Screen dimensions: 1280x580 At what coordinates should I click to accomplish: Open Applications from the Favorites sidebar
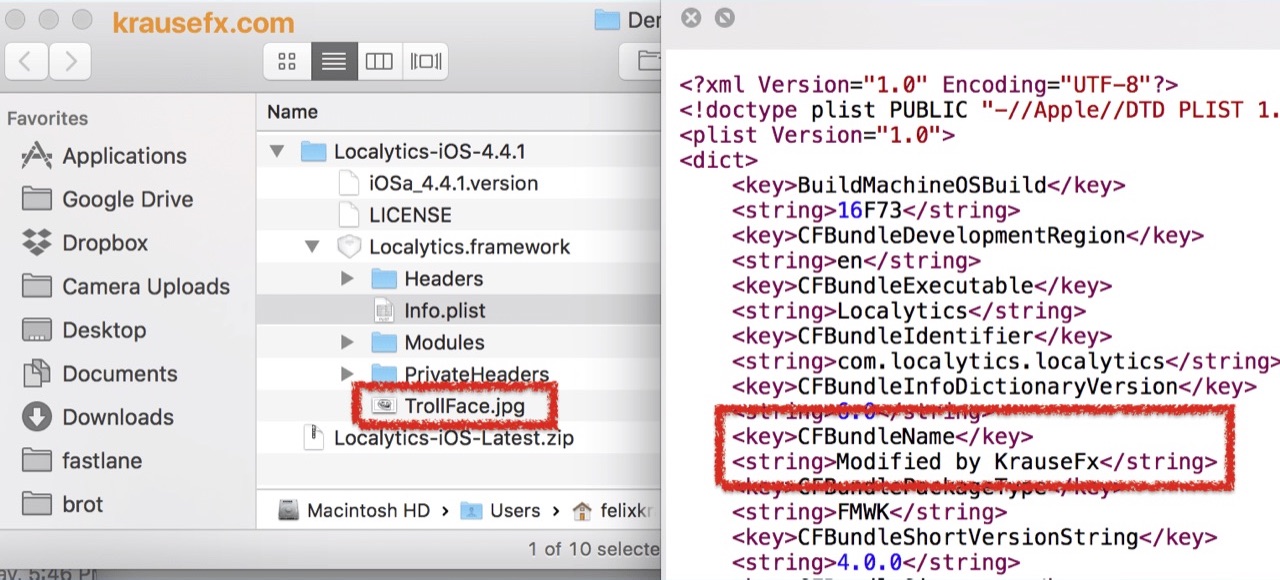coord(123,156)
